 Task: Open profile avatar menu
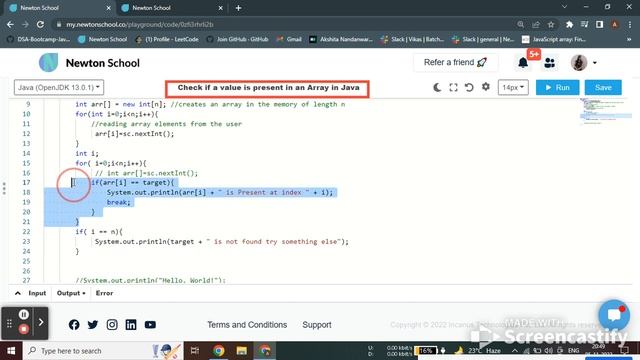(583, 63)
